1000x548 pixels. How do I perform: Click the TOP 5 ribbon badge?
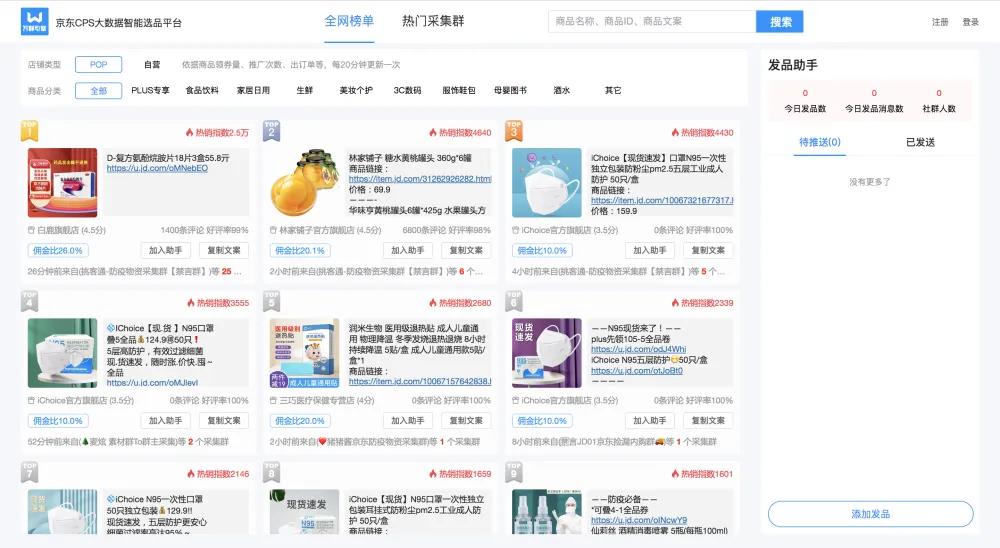(272, 301)
